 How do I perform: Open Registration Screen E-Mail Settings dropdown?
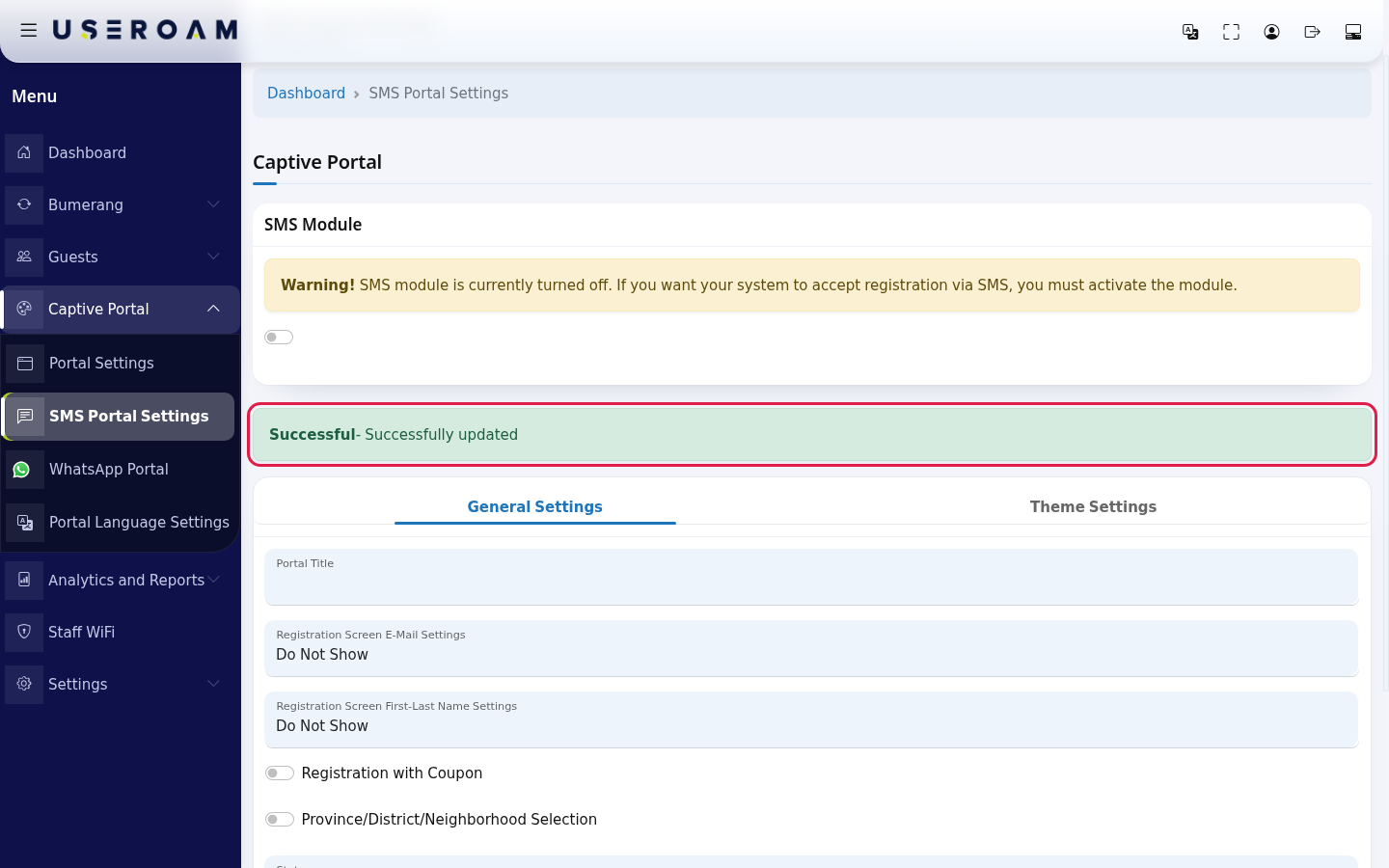pos(811,648)
